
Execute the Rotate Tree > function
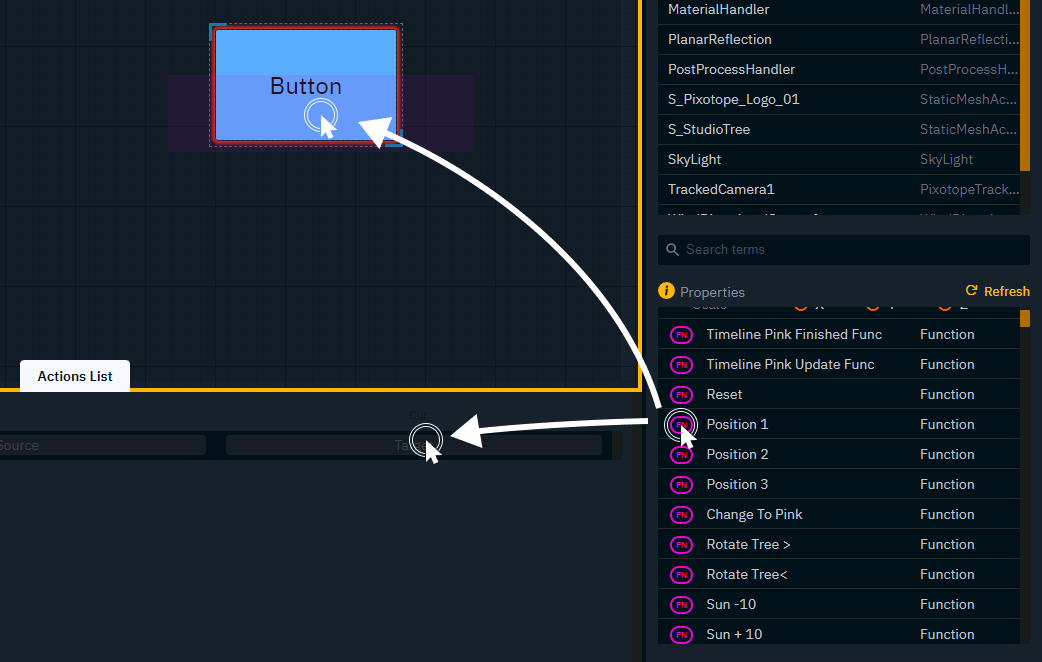coord(681,544)
